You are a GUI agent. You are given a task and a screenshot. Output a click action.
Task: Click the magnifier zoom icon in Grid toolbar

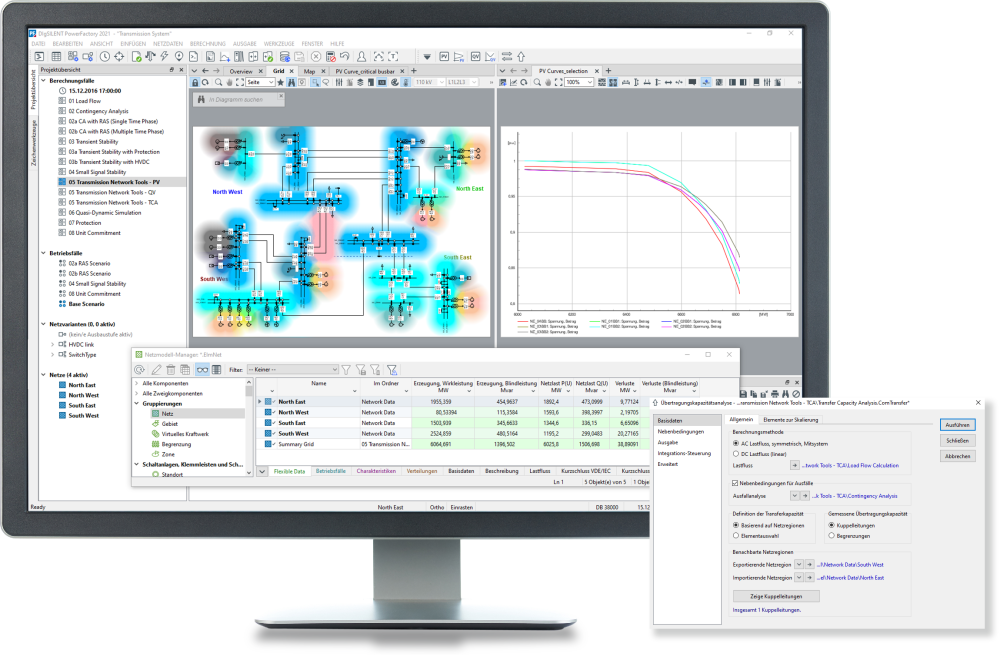[218, 82]
